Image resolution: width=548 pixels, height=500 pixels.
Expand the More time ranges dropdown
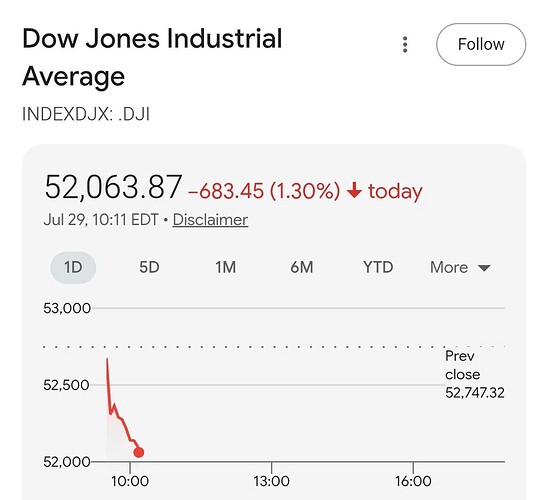(x=460, y=267)
